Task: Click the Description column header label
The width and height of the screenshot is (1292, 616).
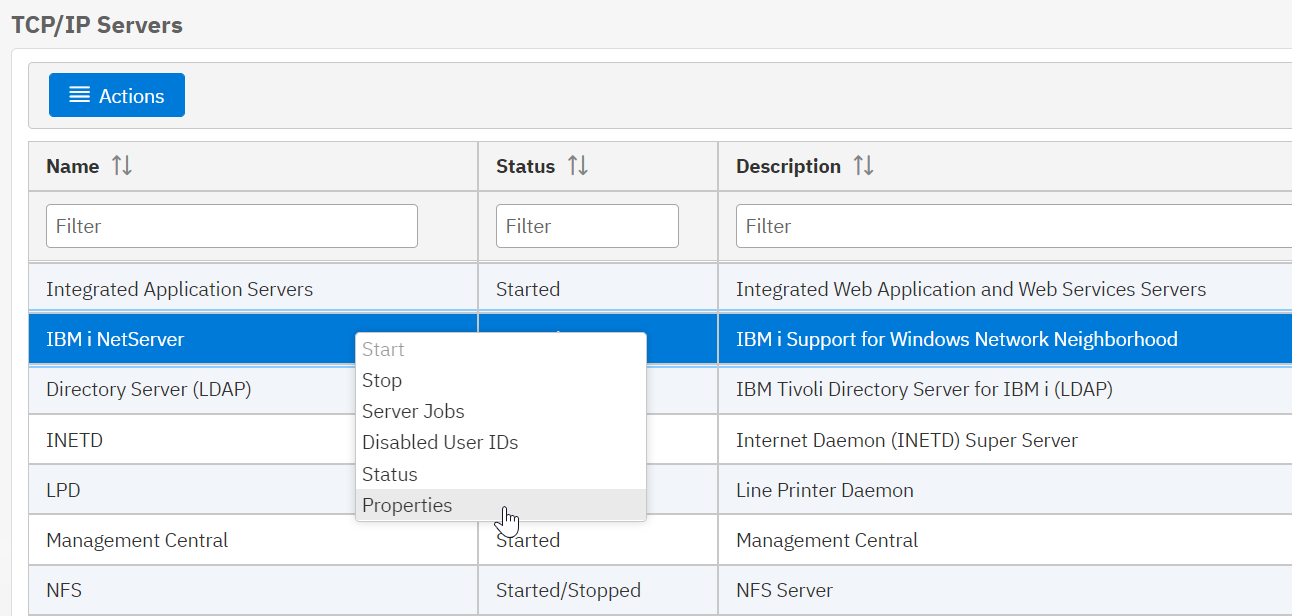Action: point(788,166)
